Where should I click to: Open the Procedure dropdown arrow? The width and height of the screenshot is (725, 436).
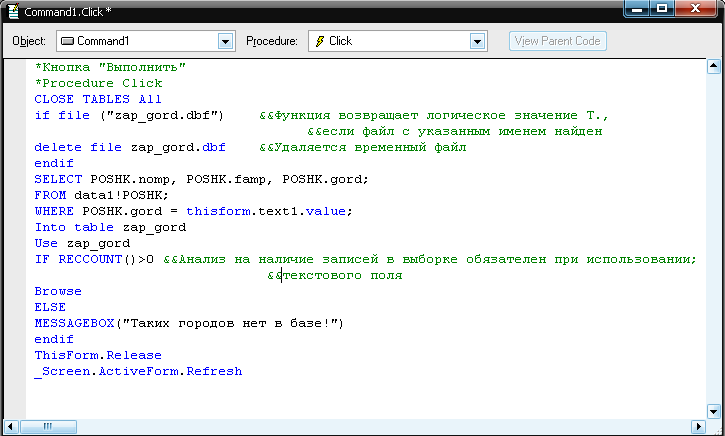(x=477, y=41)
